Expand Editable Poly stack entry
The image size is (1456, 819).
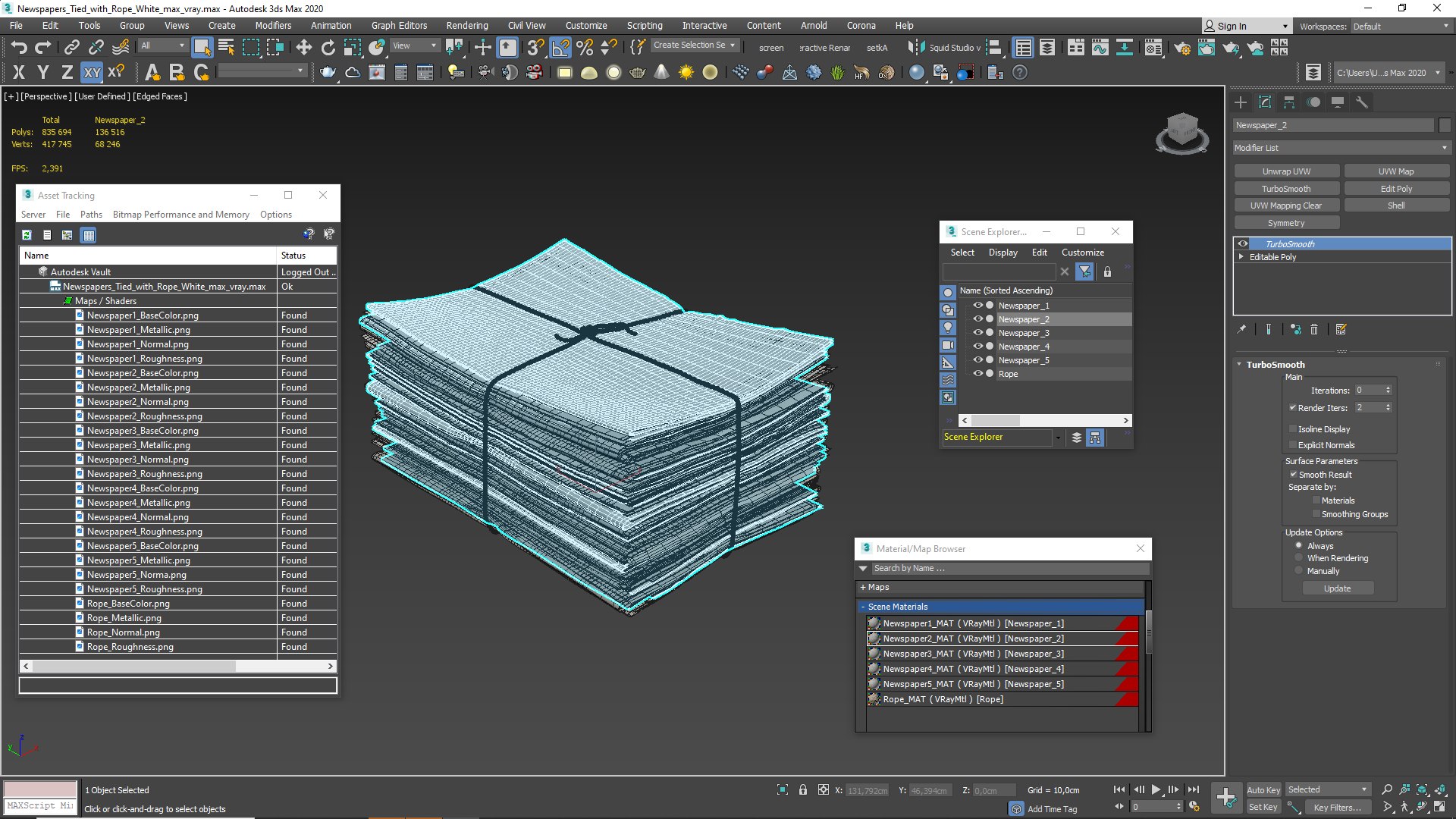pos(1241,257)
